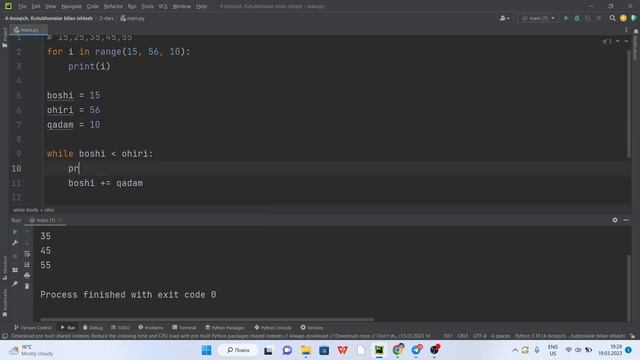This screenshot has height=360, width=640.
Task: Open the PyCharm icon in the taskbar
Action: click(x=379, y=350)
